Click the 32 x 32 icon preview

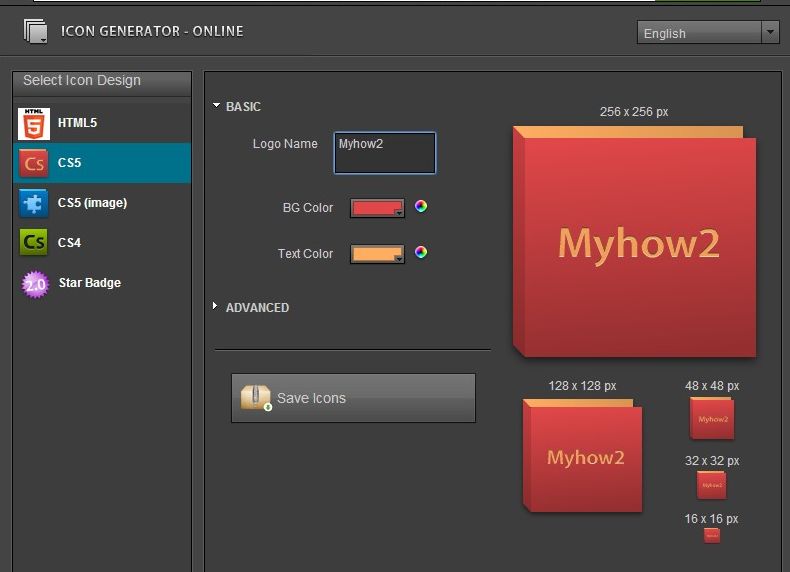tap(711, 485)
